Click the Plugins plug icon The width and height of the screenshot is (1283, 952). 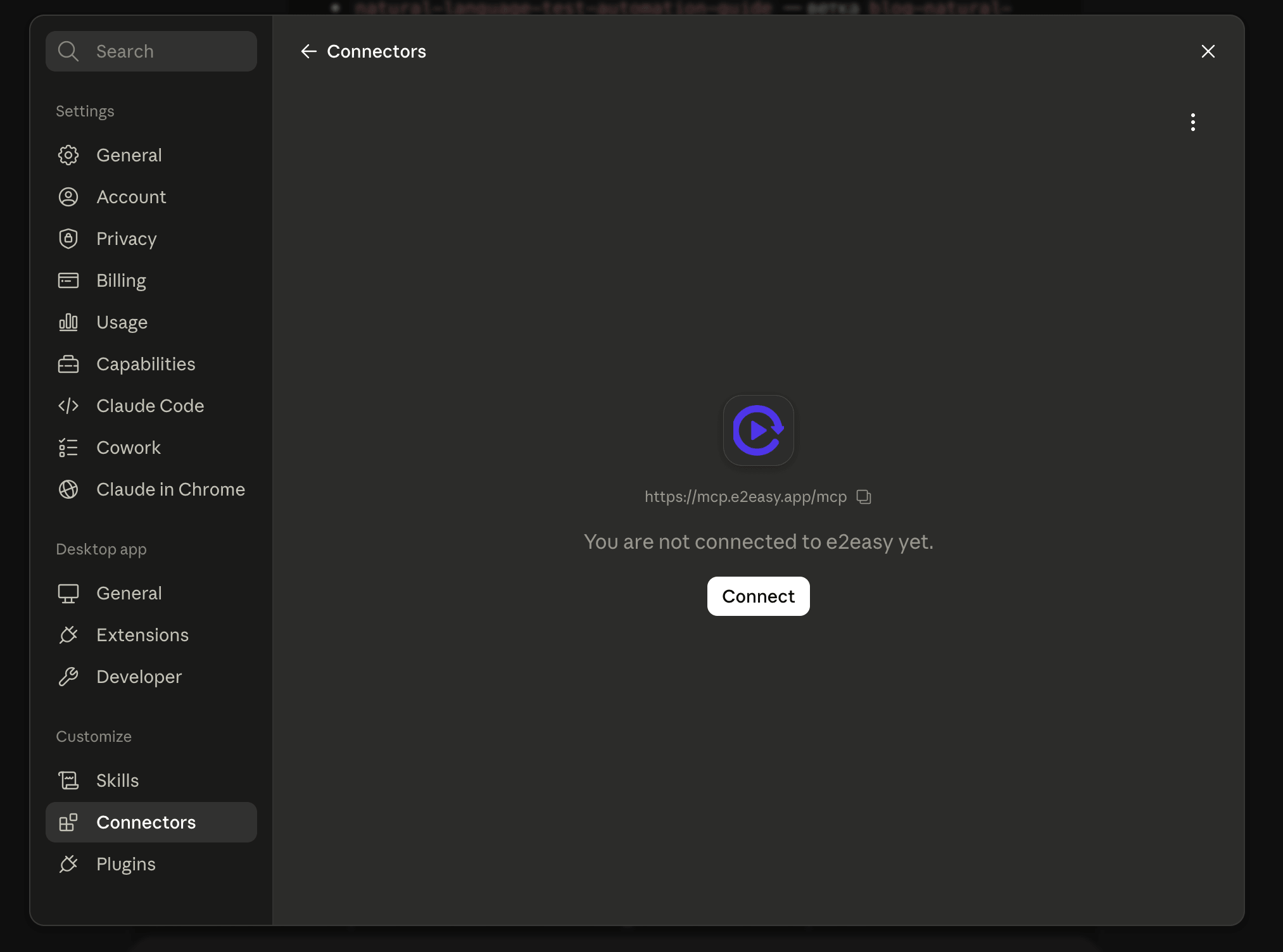click(68, 864)
